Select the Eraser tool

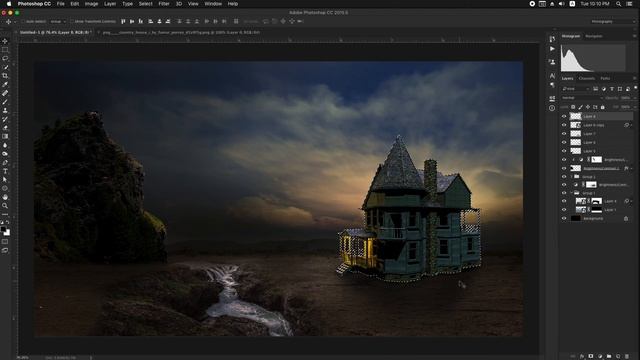coord(5,127)
